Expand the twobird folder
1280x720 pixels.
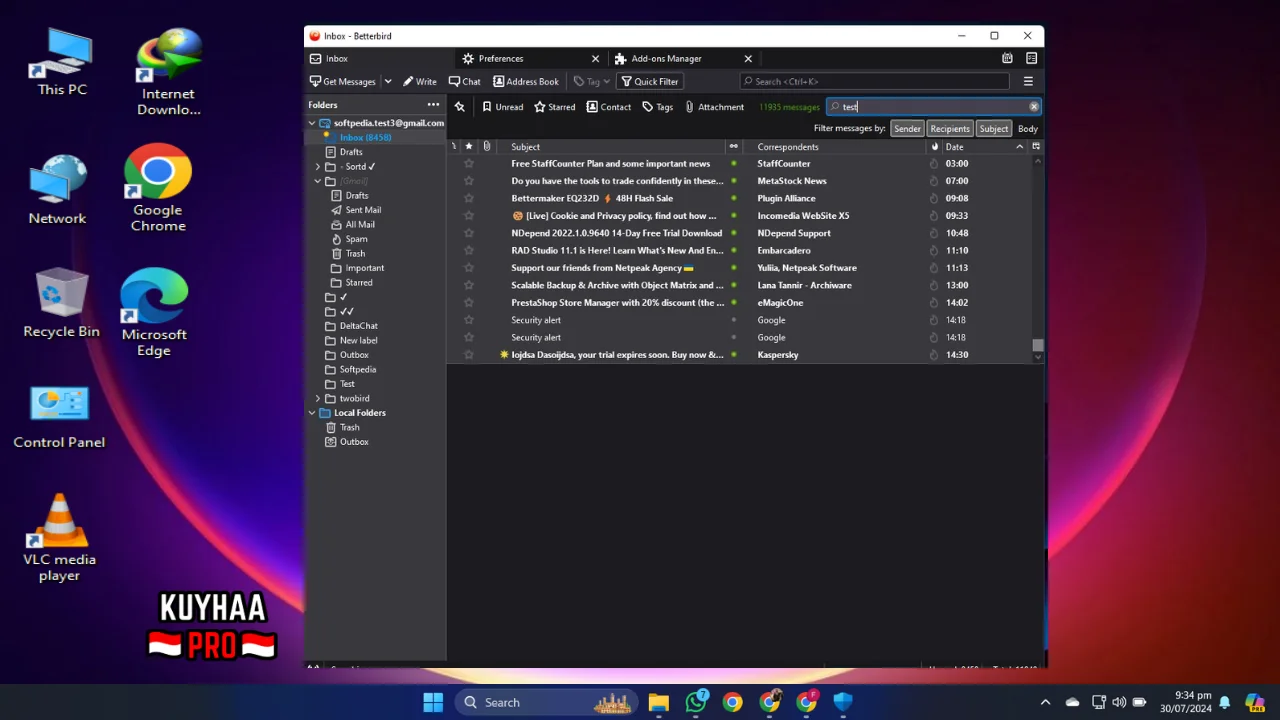318,399
